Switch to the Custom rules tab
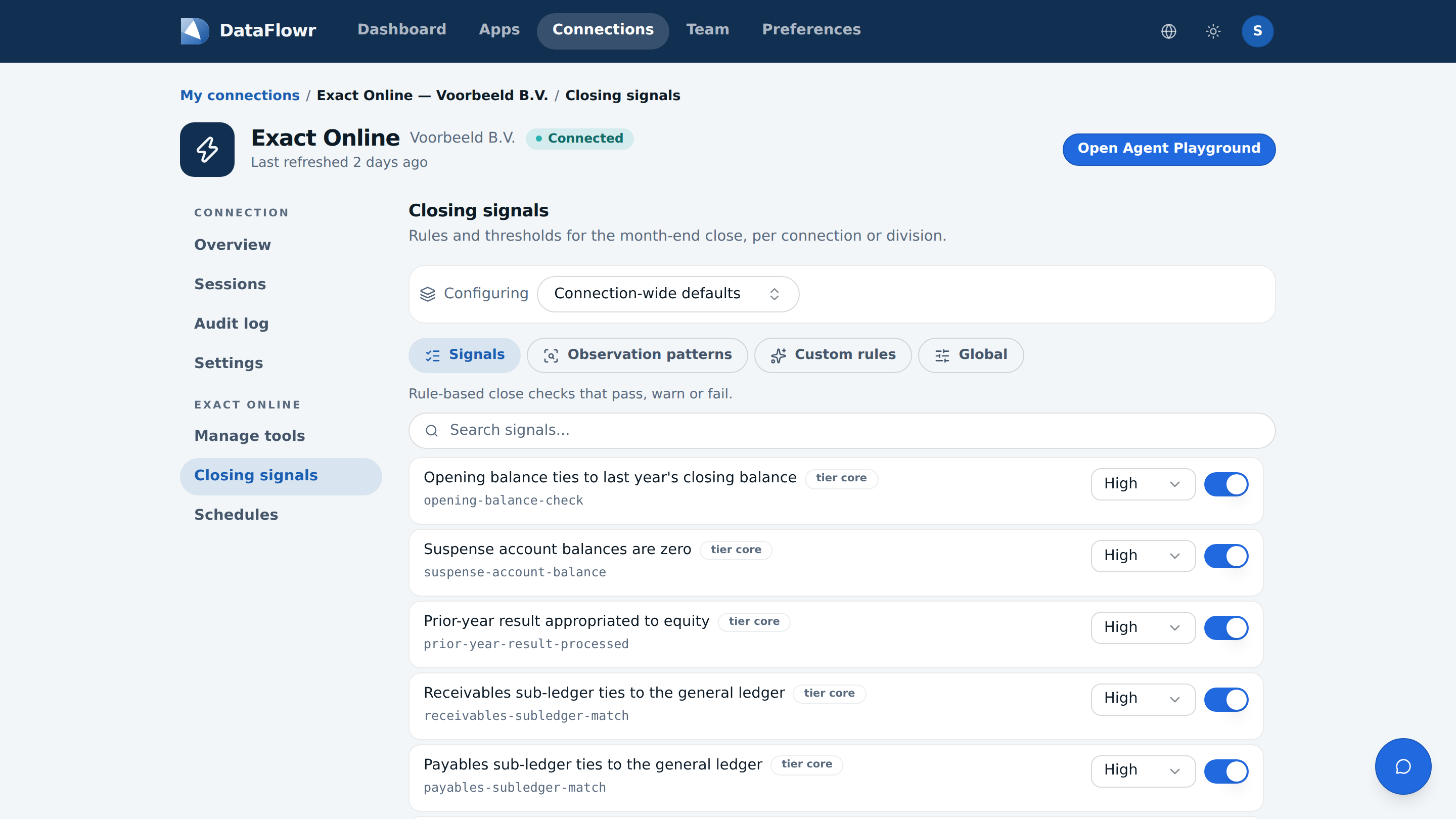The image size is (1456, 819). point(833,355)
